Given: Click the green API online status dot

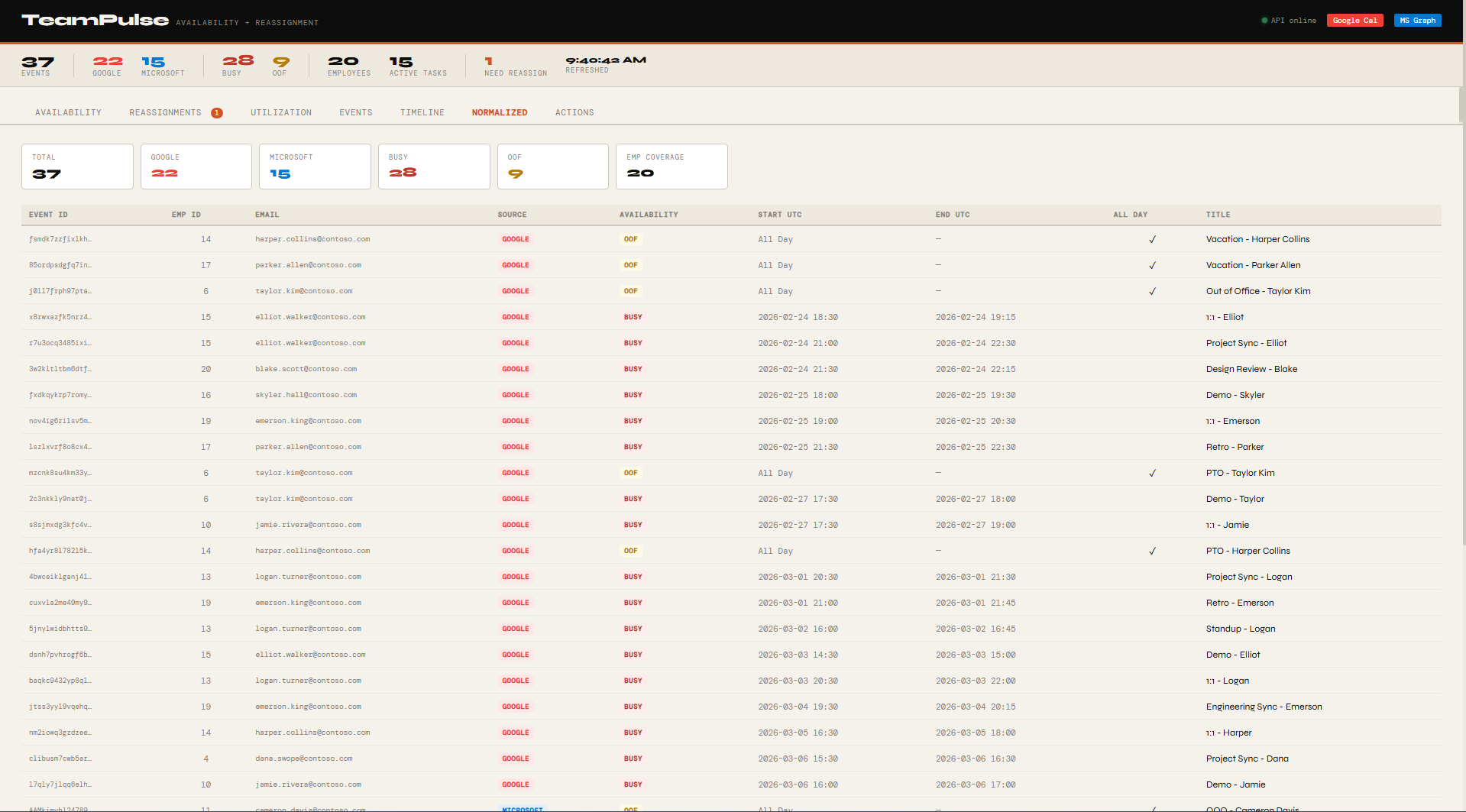Looking at the screenshot, I should pyautogui.click(x=1264, y=21).
